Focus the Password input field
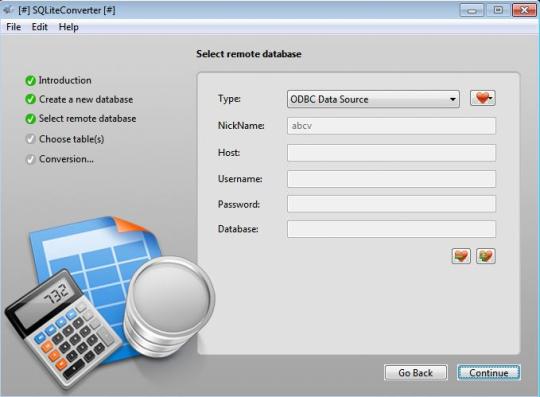Screen dimensions: 540x397 coord(392,204)
